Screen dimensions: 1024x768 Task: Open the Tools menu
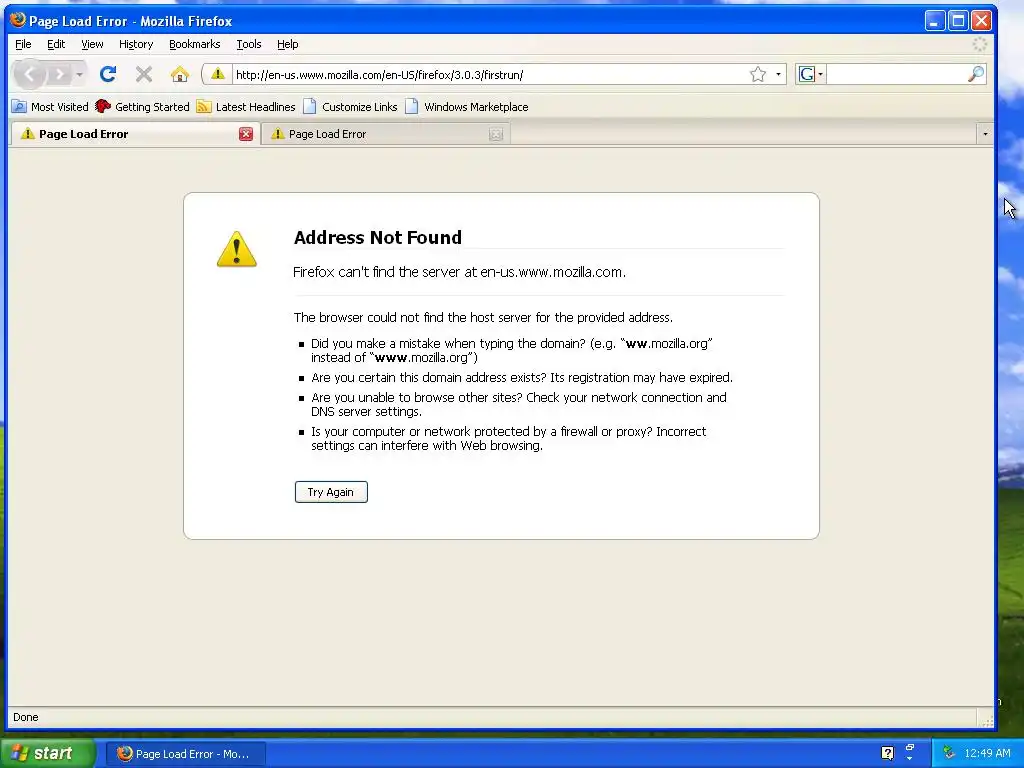tap(249, 44)
